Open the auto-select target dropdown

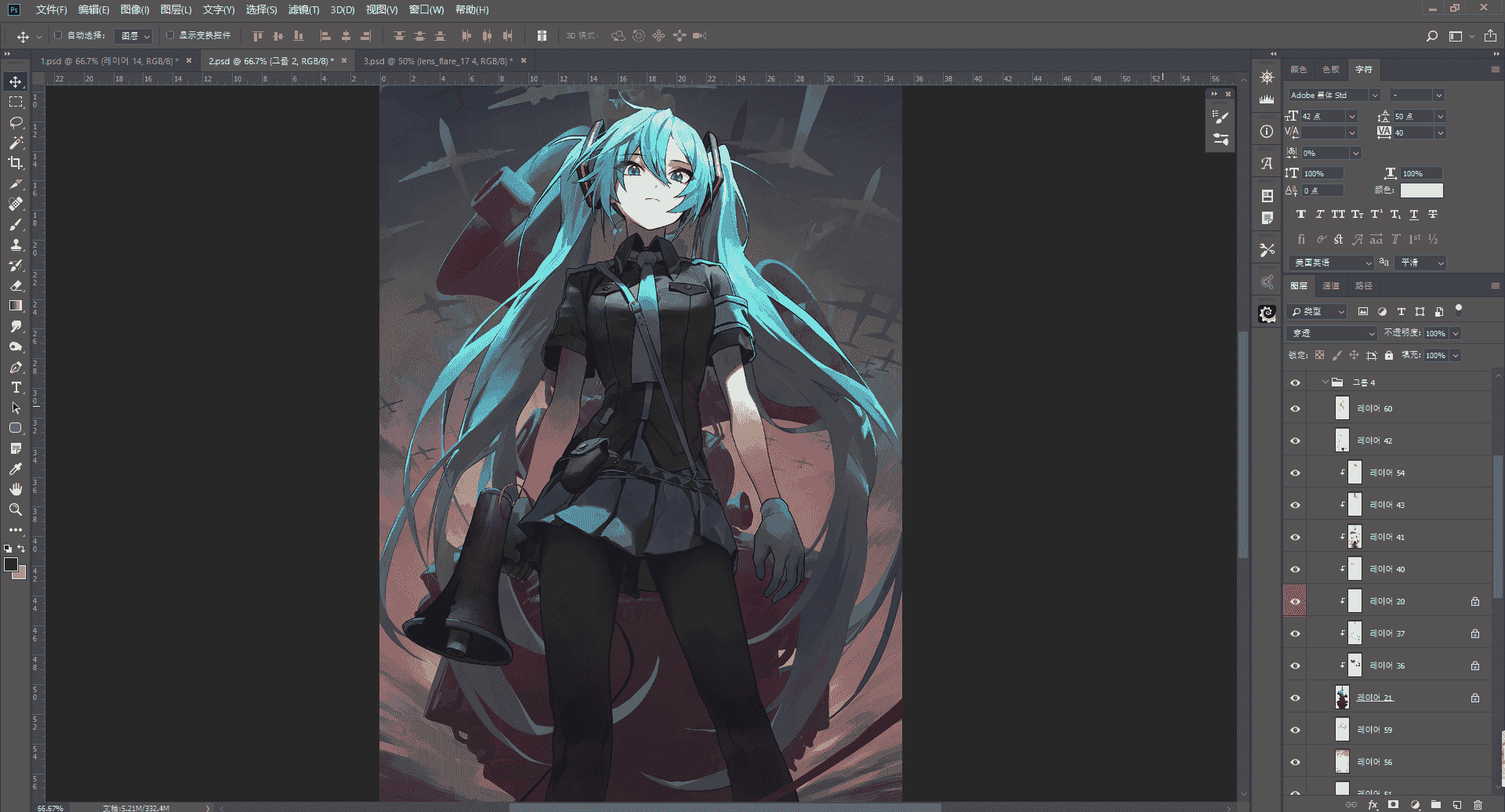tap(133, 36)
